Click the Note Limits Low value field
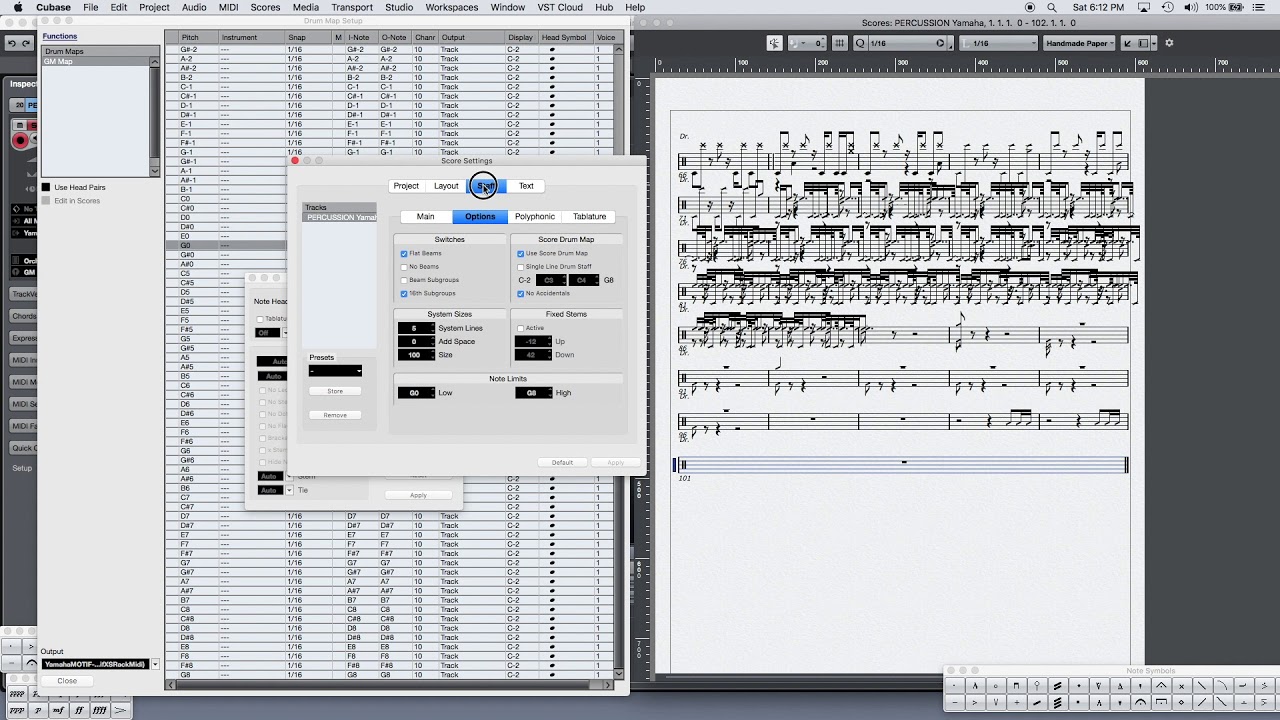Image resolution: width=1280 pixels, height=720 pixels. (x=415, y=393)
